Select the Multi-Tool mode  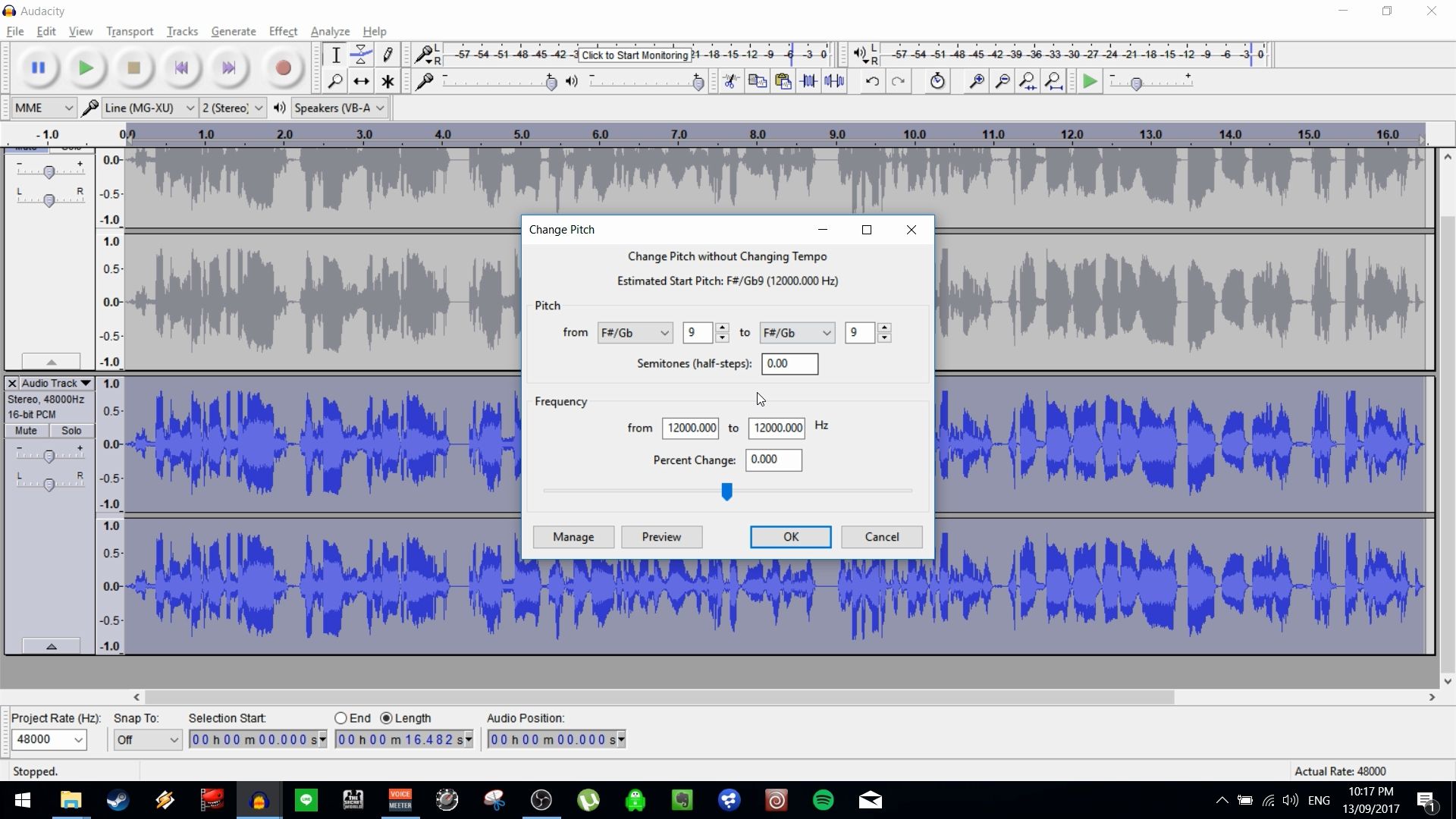tap(388, 81)
